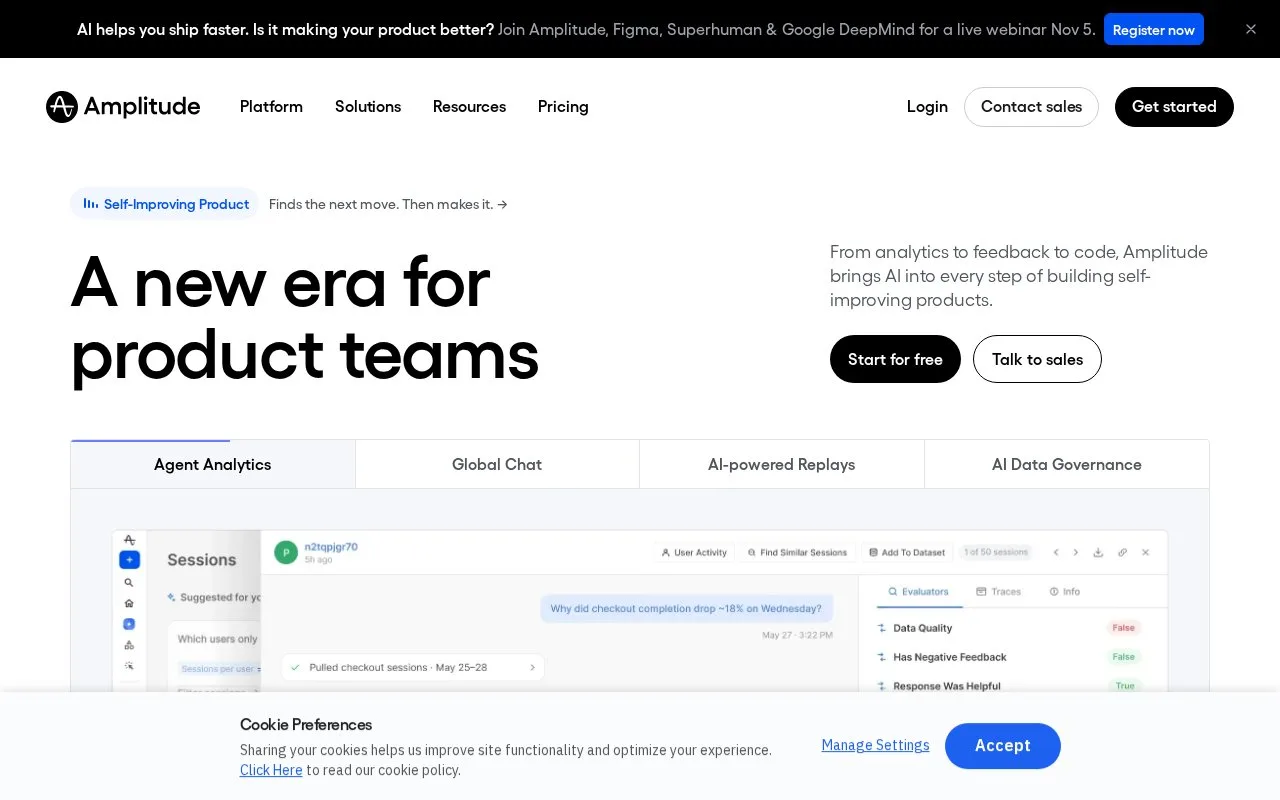Click the green P user avatar
The image size is (1280, 800).
point(286,552)
